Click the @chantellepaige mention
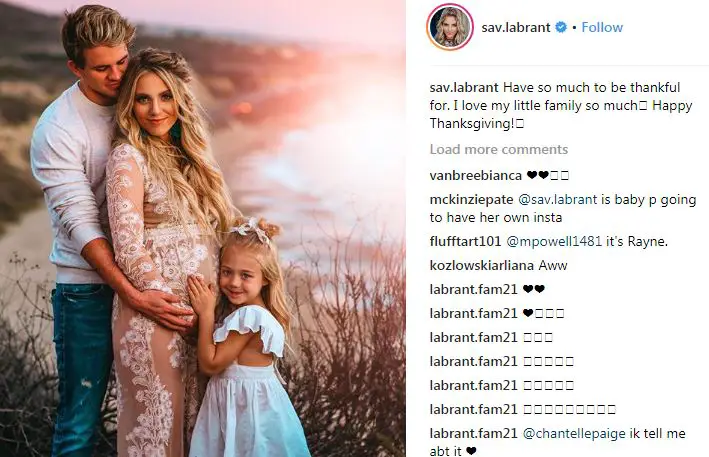The image size is (709, 457). [x=574, y=433]
